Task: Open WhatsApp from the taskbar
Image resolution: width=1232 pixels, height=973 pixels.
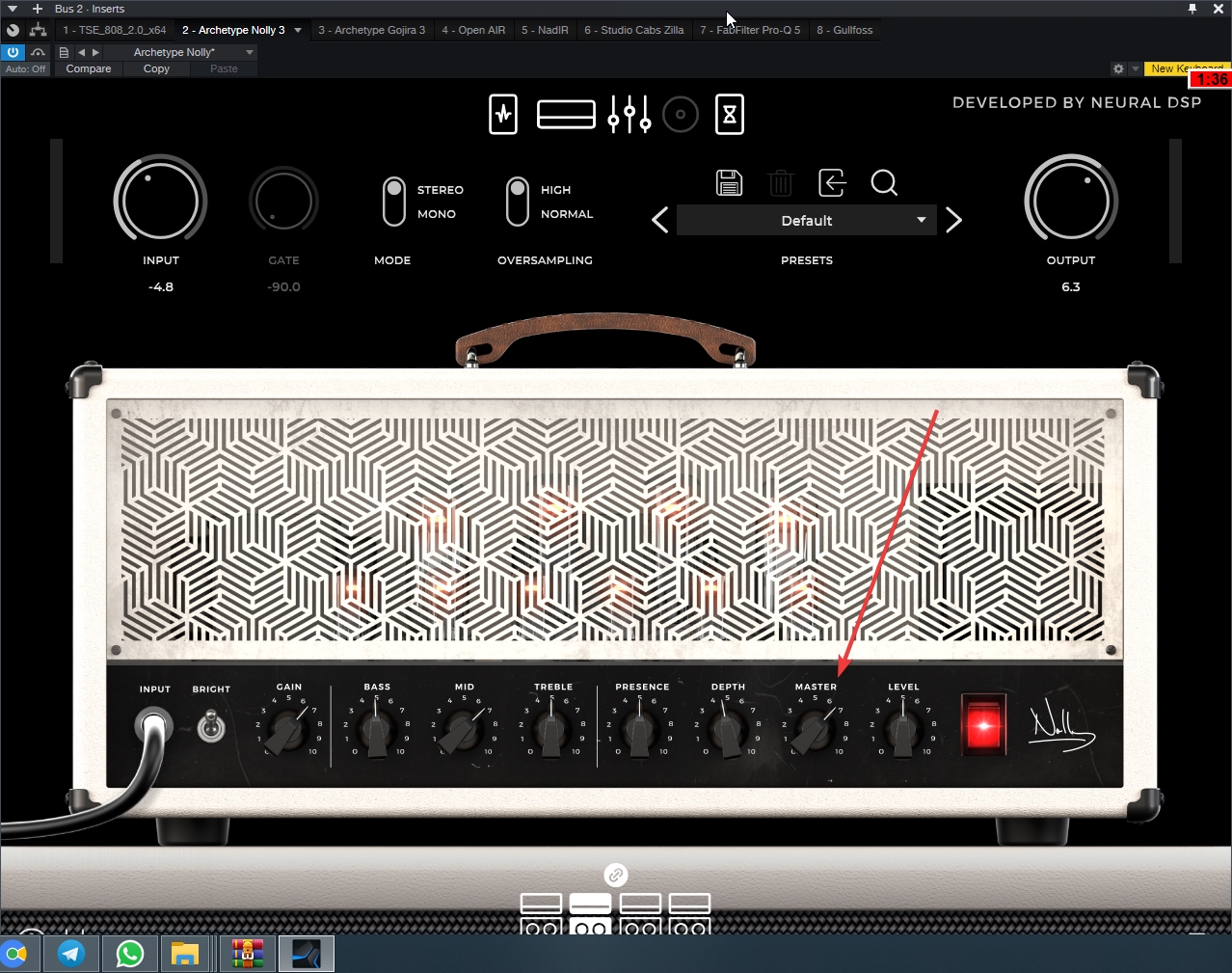Action: point(130,954)
